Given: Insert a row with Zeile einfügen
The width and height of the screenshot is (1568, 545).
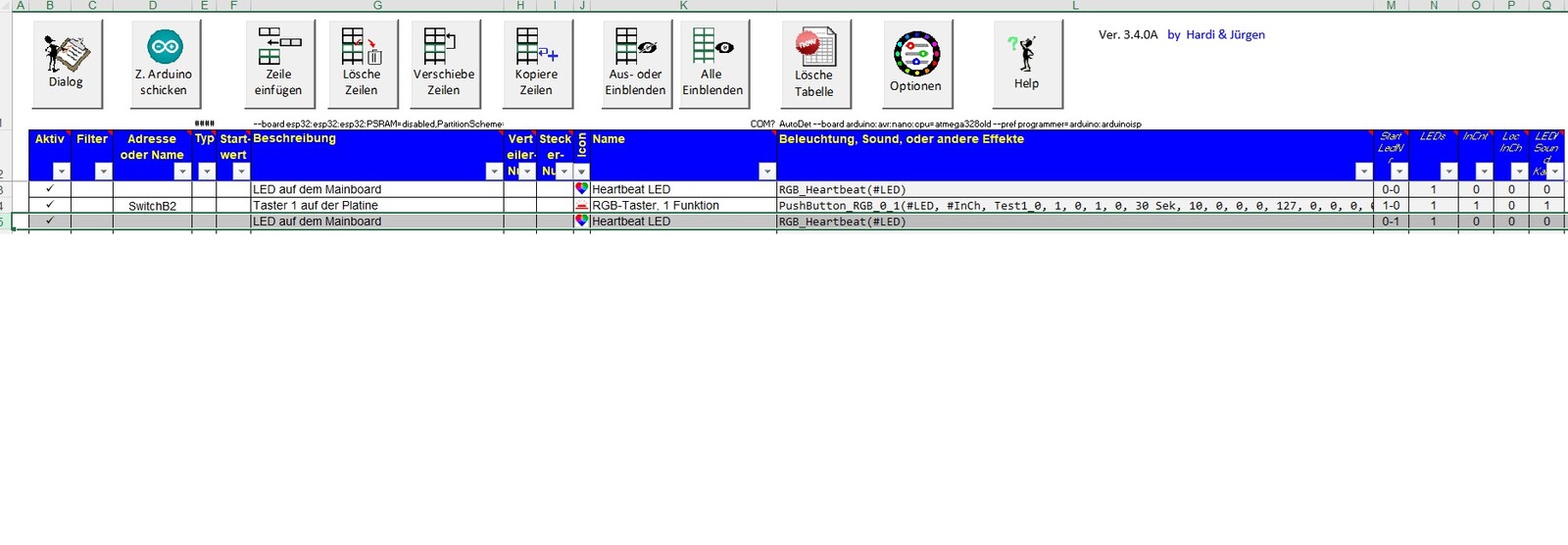Looking at the screenshot, I should coord(279,64).
